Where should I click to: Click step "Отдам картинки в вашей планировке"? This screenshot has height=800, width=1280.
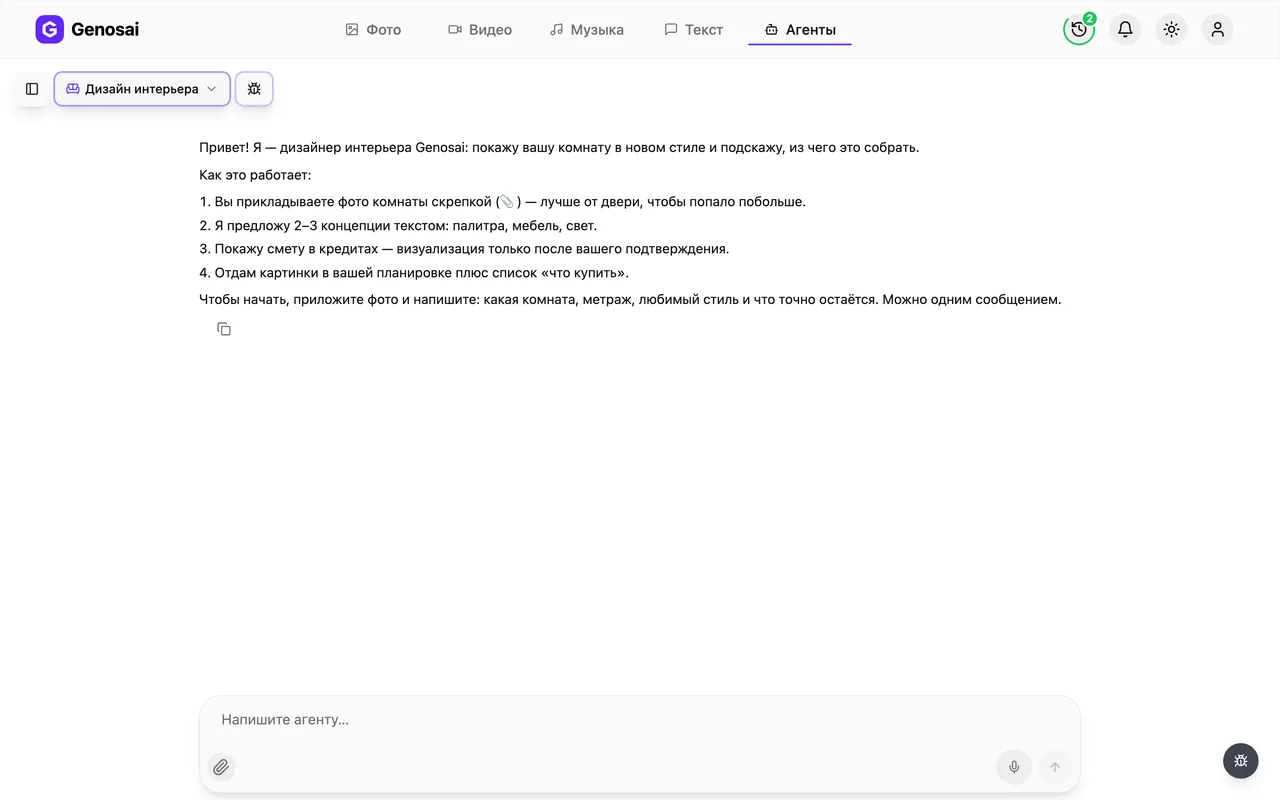(414, 273)
